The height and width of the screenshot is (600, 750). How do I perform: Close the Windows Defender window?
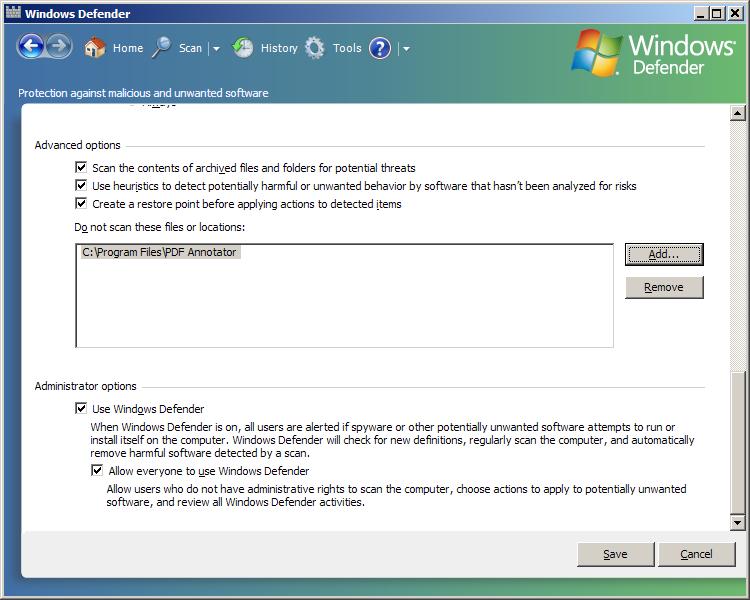[735, 13]
